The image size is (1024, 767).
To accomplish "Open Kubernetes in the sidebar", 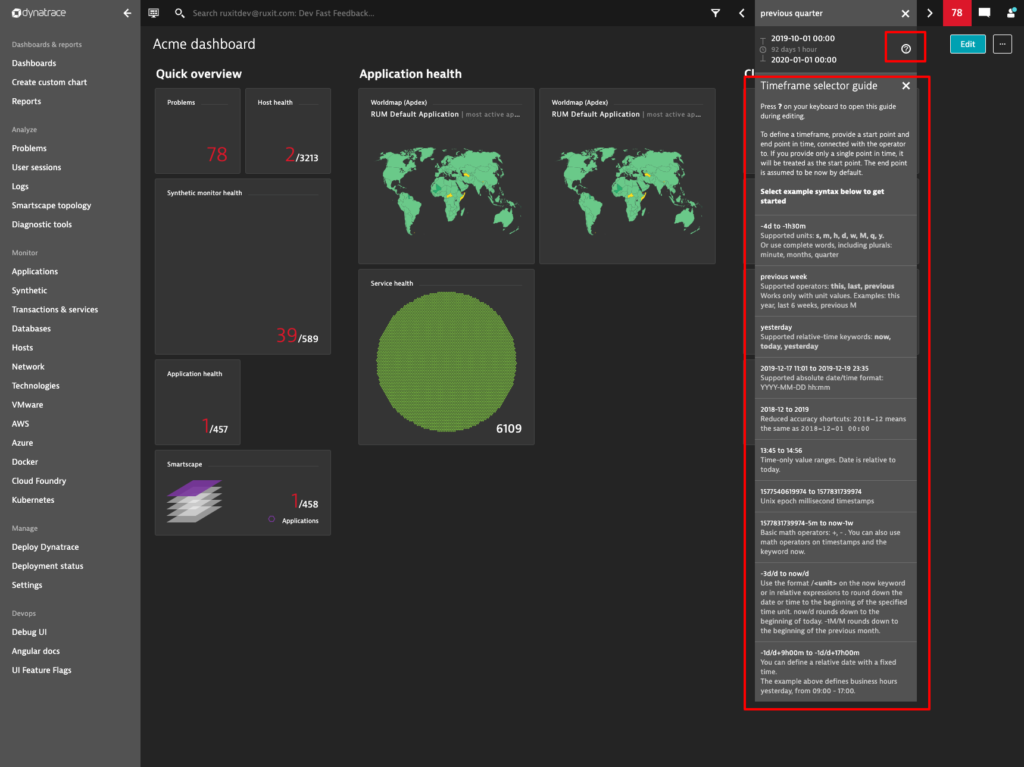I will (33, 500).
